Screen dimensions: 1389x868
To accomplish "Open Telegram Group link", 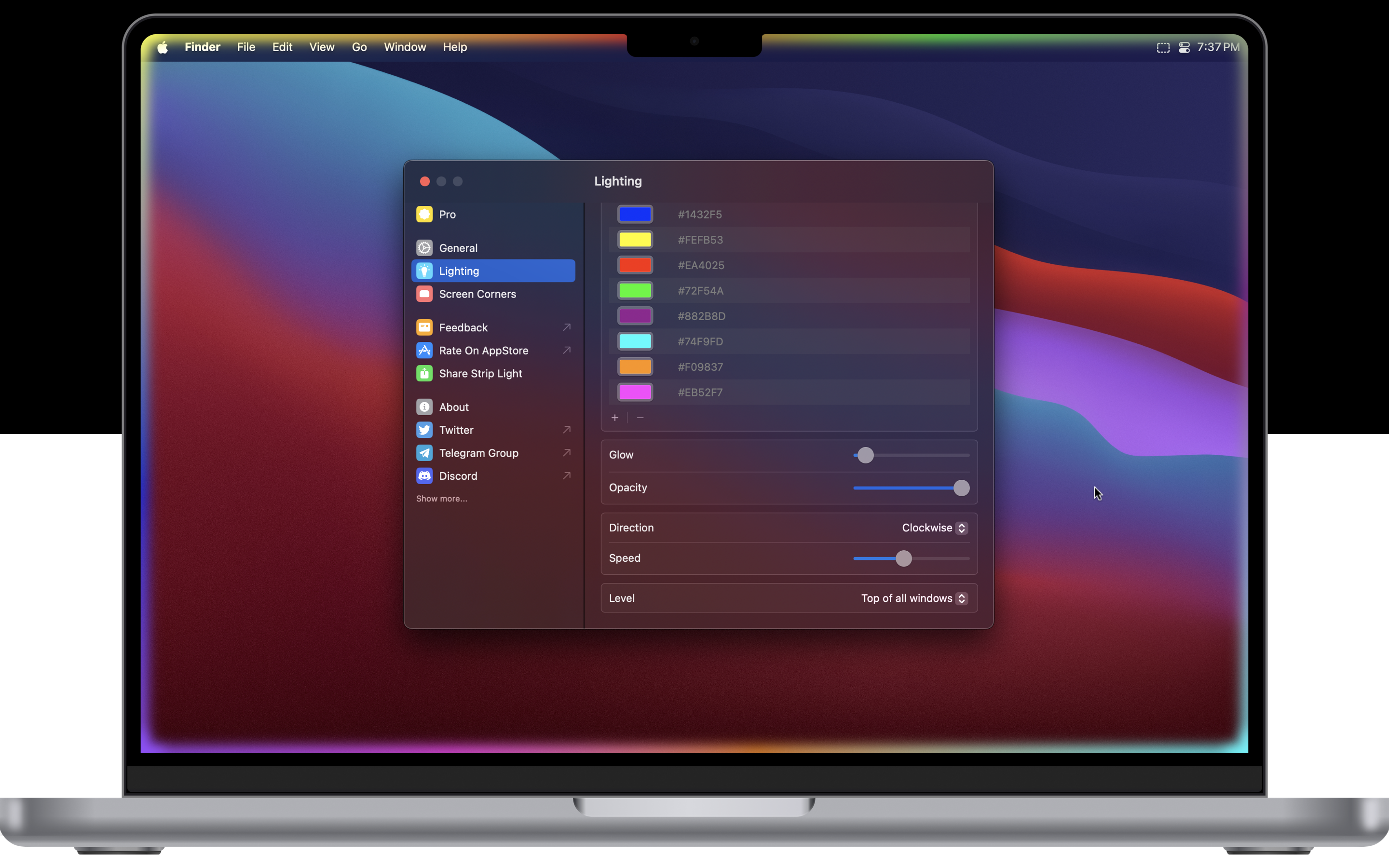I will point(493,453).
